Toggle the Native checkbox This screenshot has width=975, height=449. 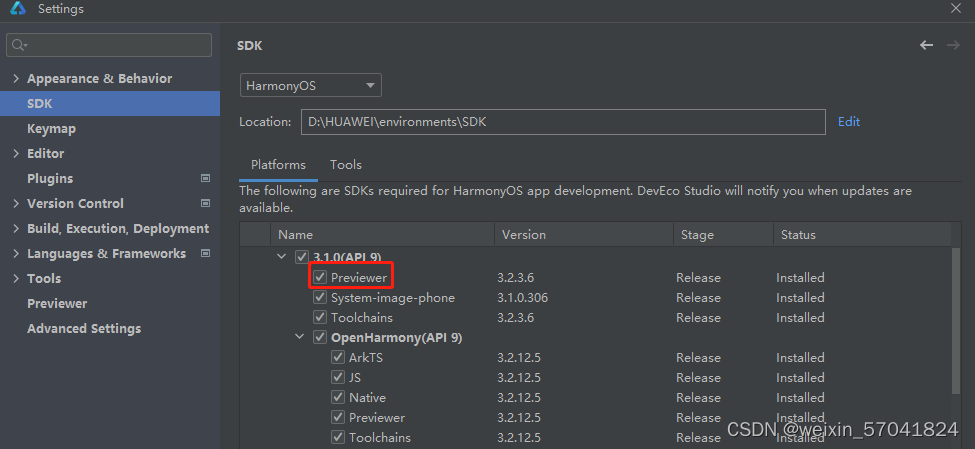(338, 397)
